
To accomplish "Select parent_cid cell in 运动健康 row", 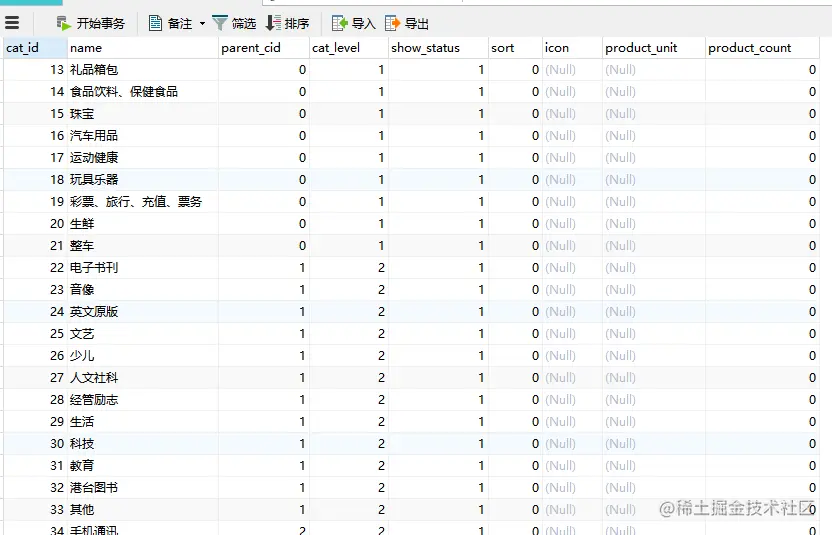I will tap(264, 158).
